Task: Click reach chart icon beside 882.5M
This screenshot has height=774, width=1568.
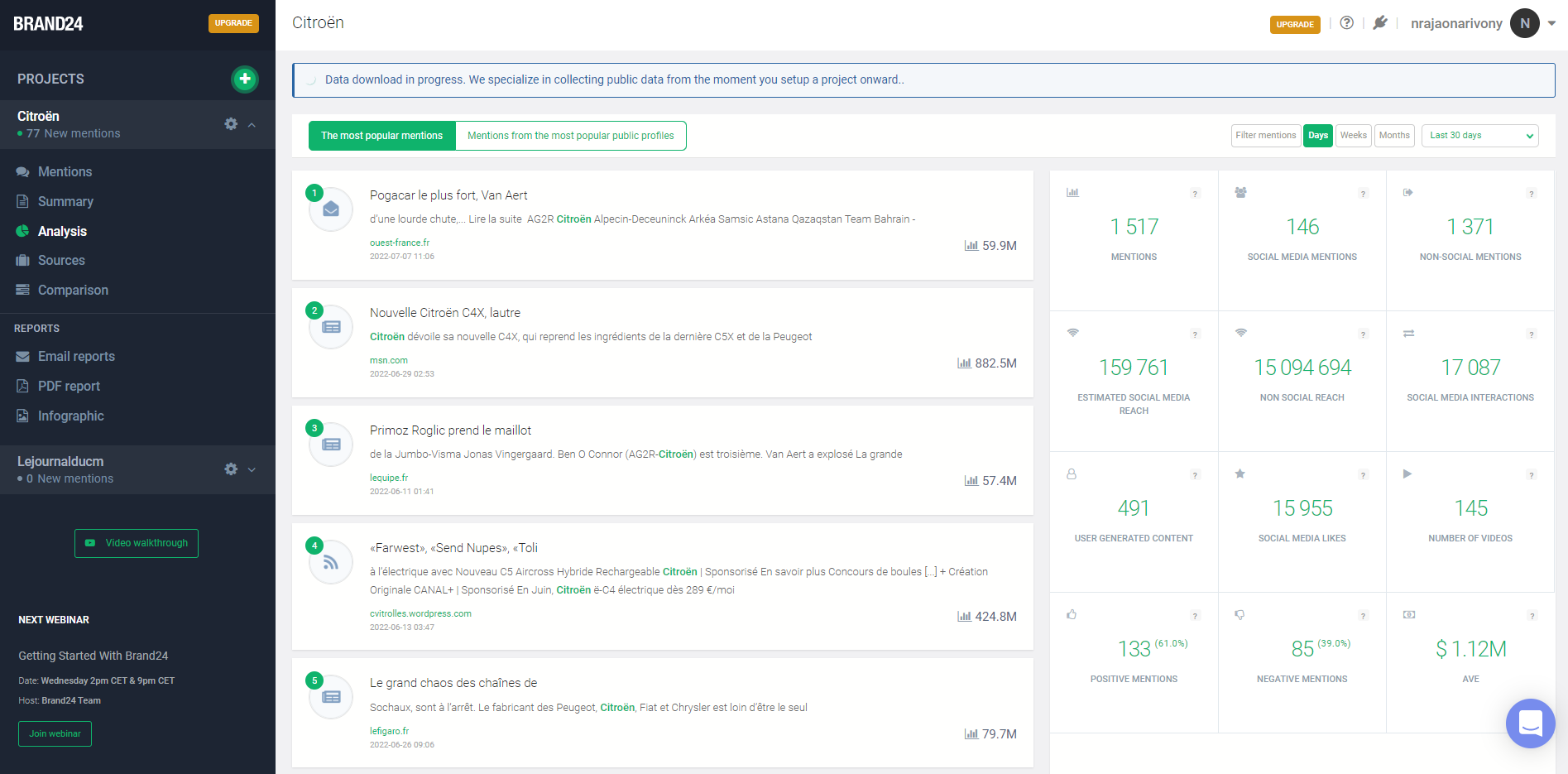Action: (x=964, y=363)
